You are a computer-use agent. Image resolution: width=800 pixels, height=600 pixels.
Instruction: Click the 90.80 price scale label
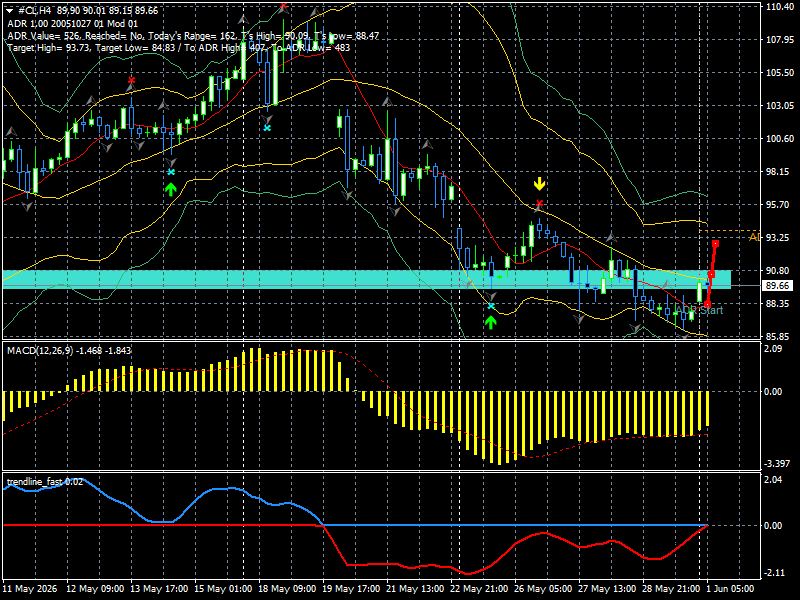coord(780,271)
